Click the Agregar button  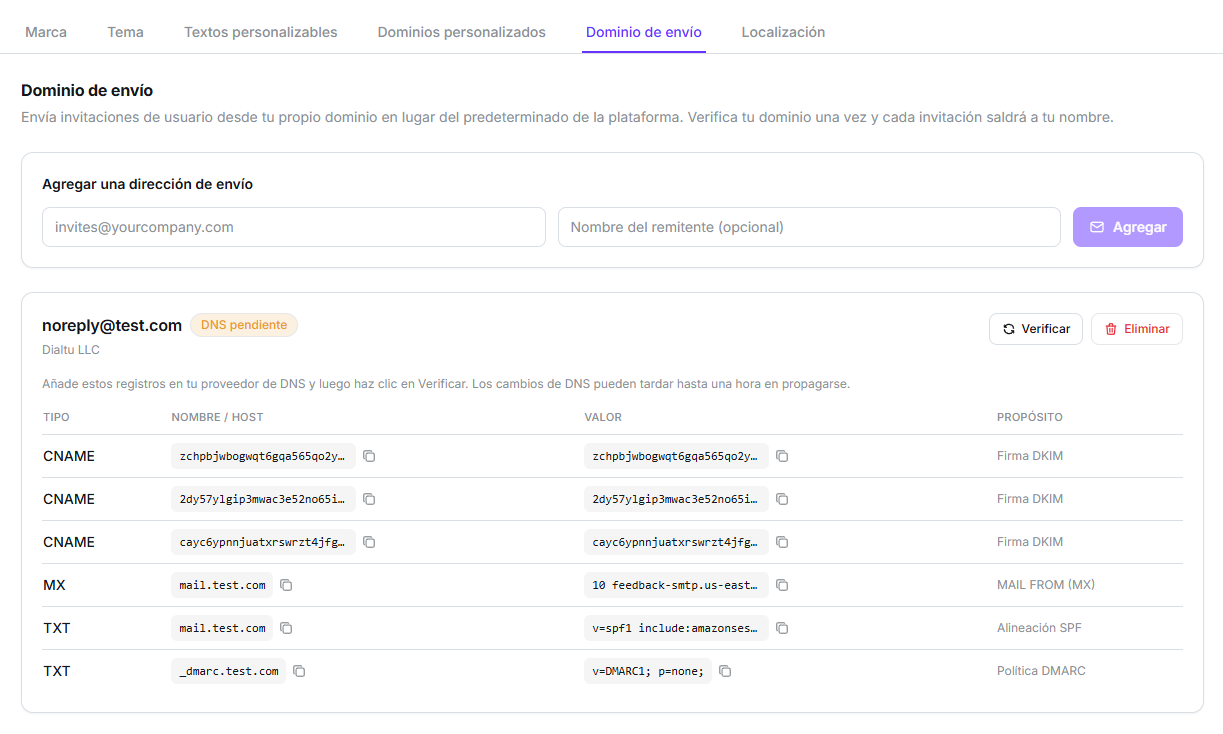point(1128,227)
